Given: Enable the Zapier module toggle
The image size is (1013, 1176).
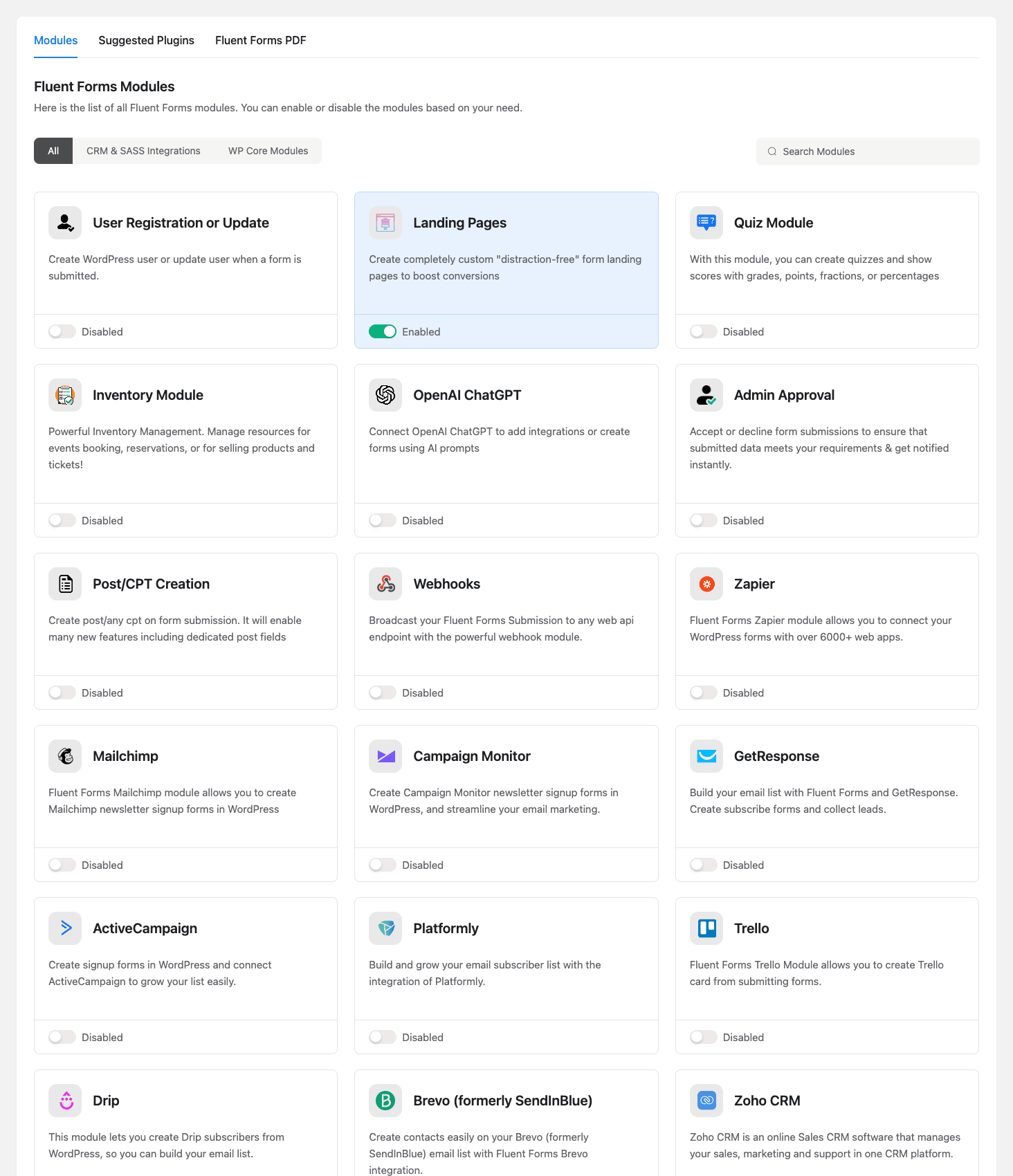Looking at the screenshot, I should pos(704,693).
